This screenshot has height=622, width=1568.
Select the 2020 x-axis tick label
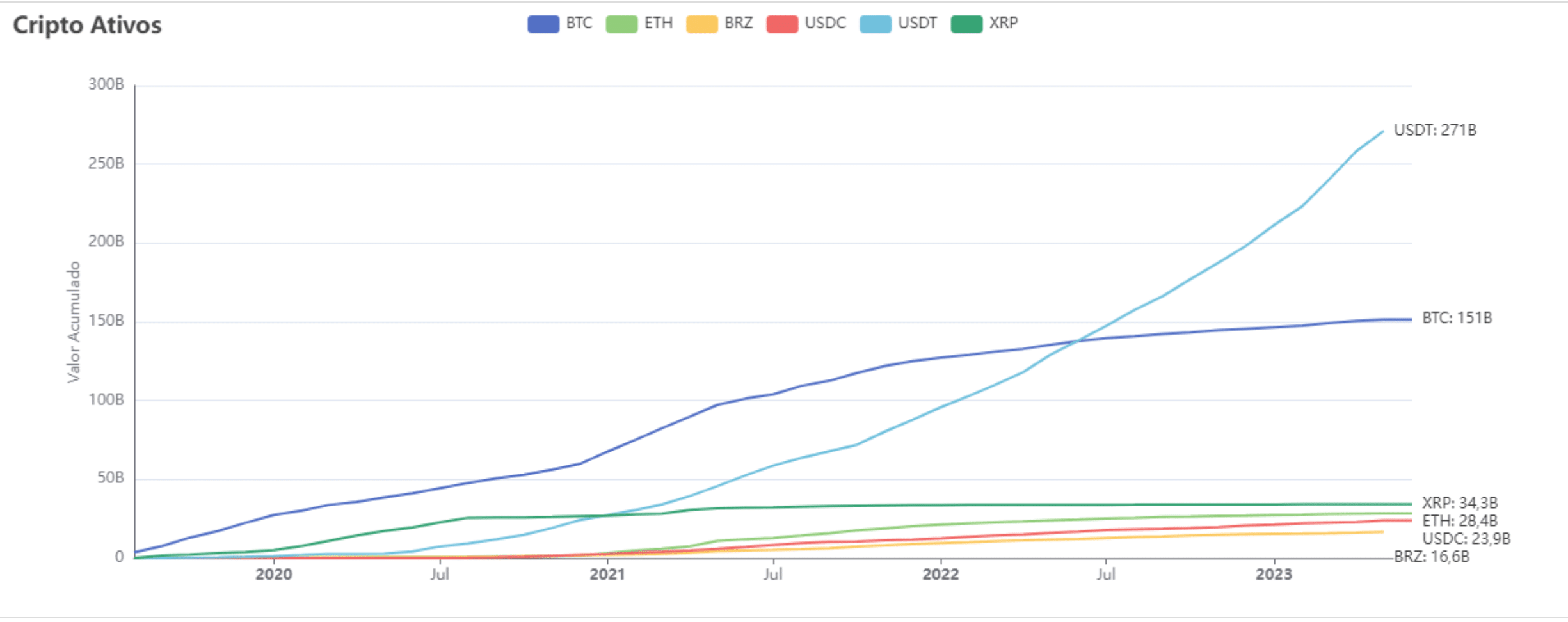point(274,574)
